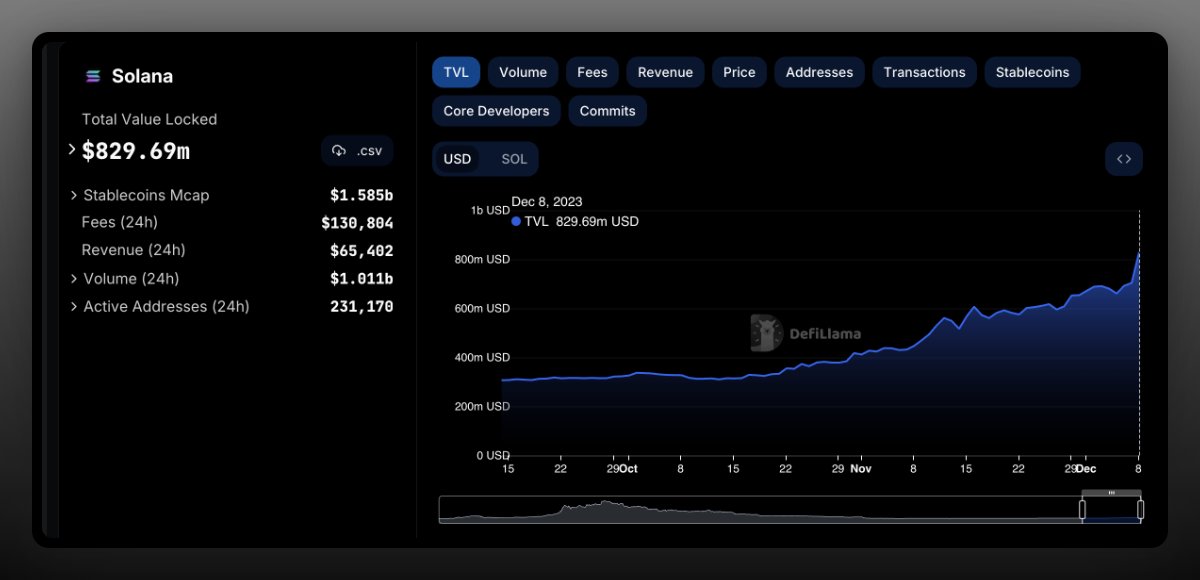Show the Transactions chart

(924, 72)
